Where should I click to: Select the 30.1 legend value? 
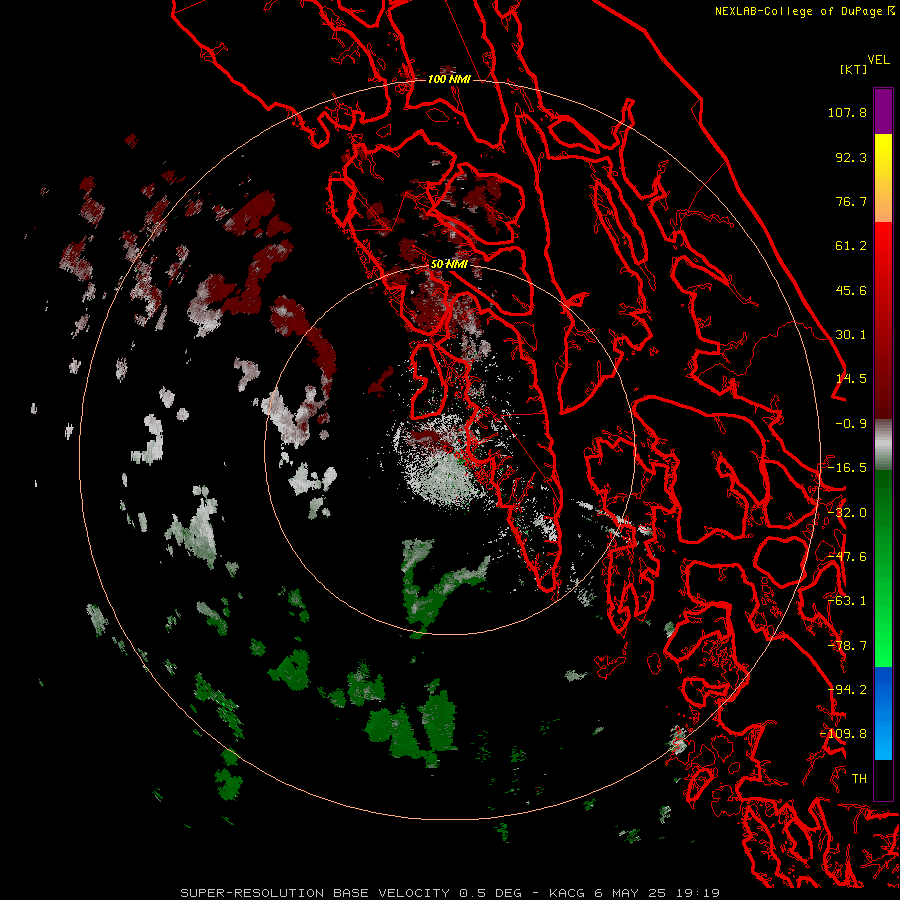[x=851, y=335]
